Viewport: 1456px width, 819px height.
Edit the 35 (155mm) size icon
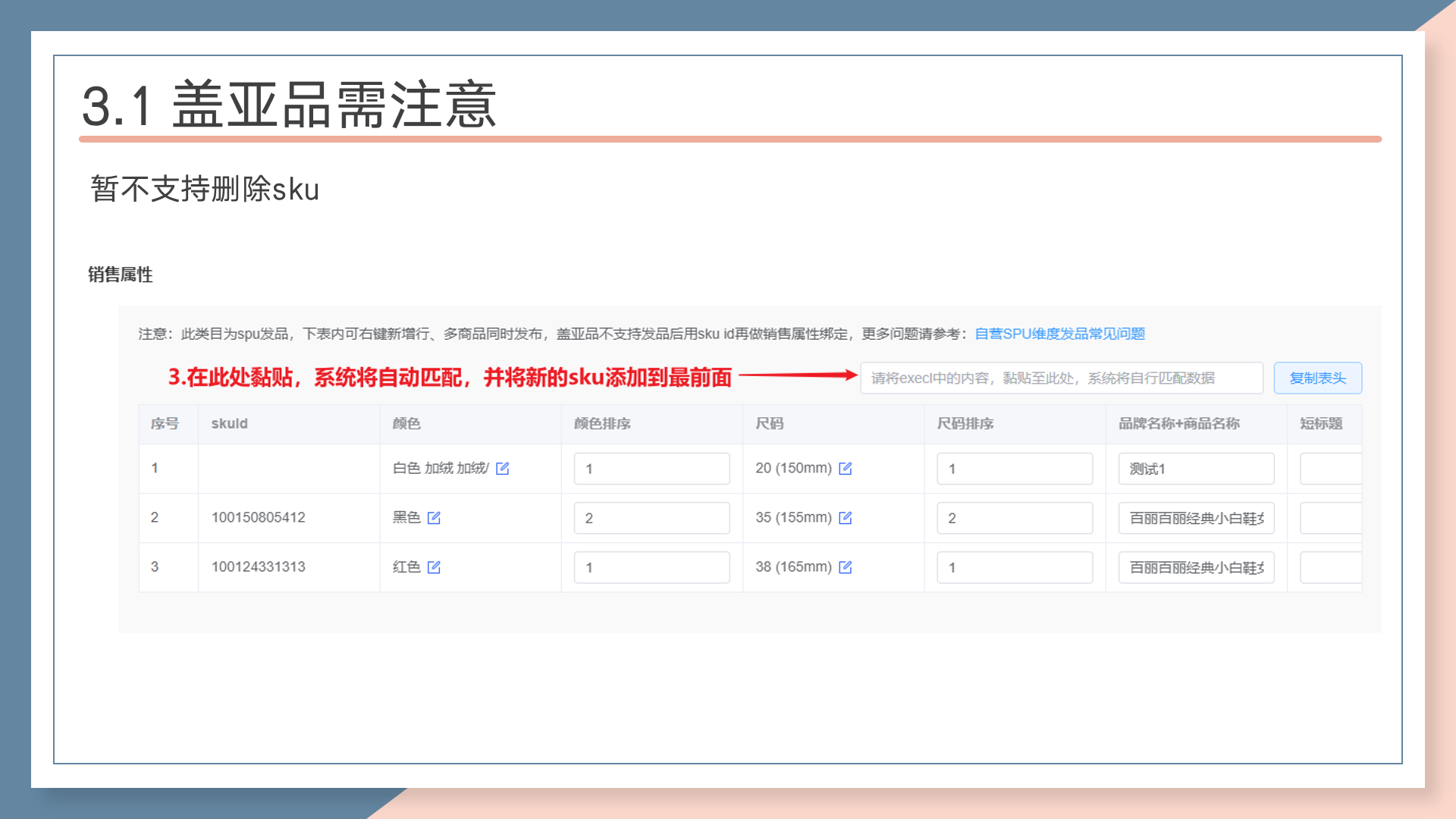[846, 518]
